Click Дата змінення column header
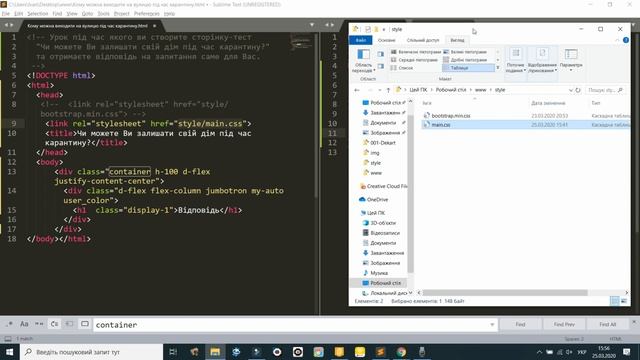 [548, 103]
